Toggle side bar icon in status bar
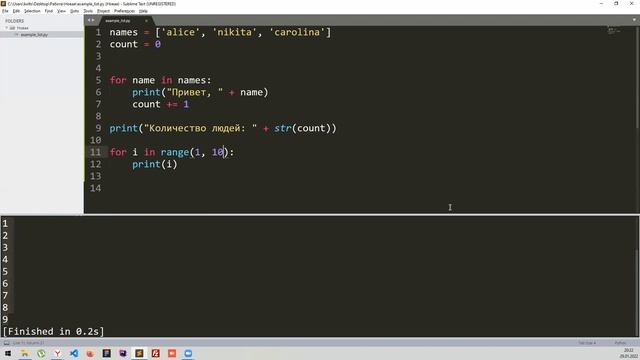The image size is (640, 360). pyautogui.click(x=7, y=343)
